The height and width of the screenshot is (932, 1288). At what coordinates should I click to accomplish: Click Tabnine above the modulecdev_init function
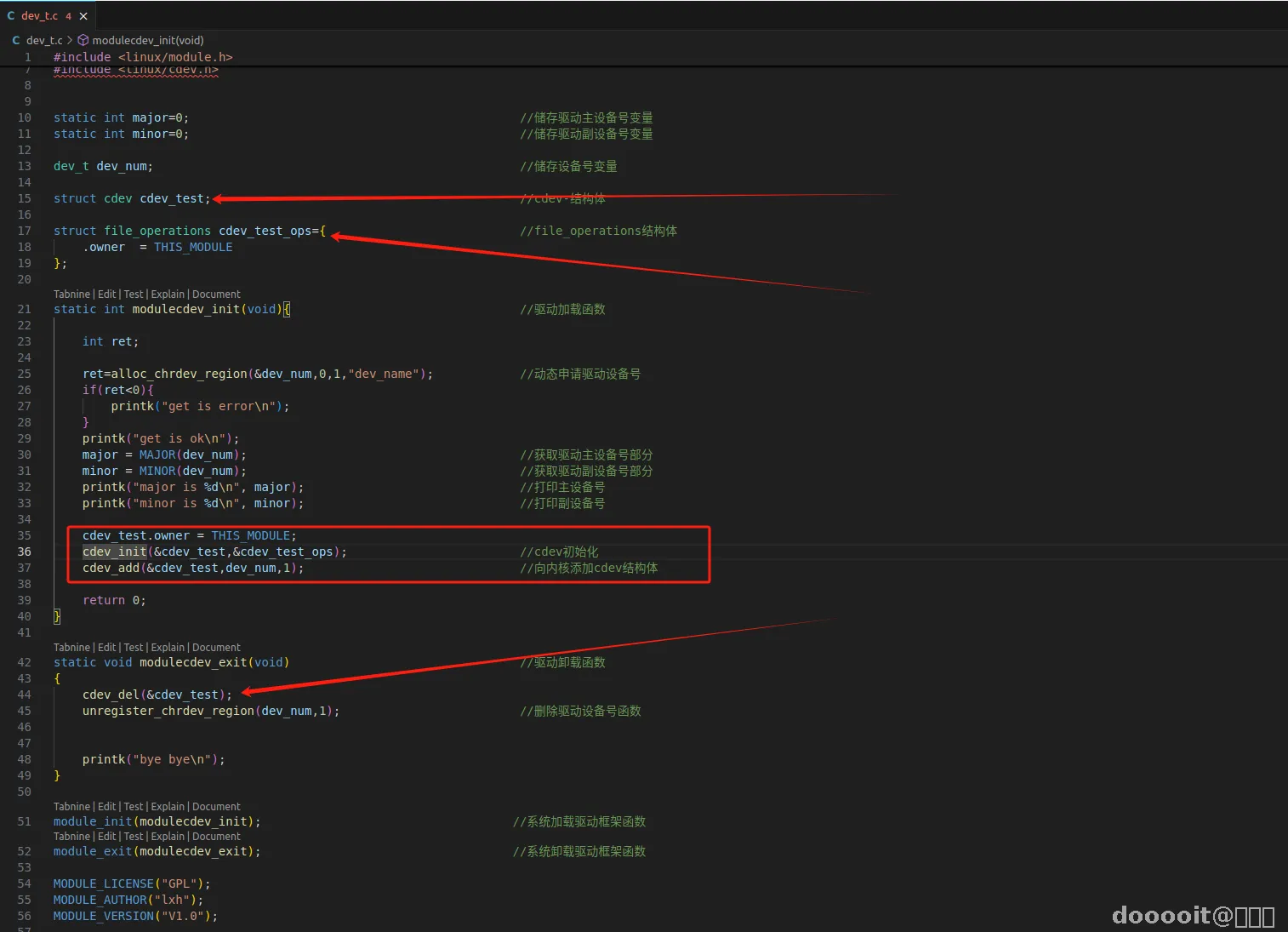point(71,294)
